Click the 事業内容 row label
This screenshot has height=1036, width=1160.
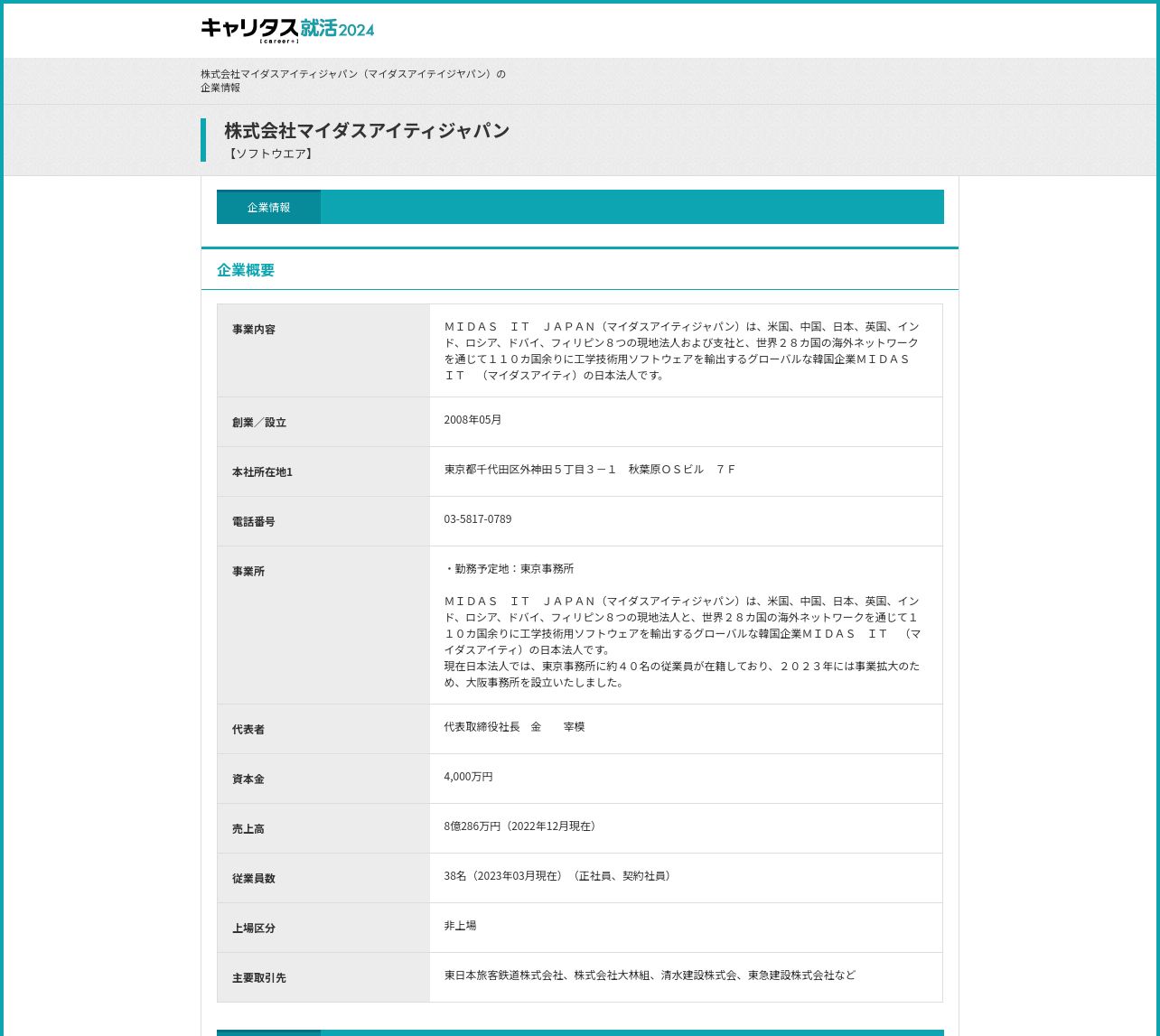[254, 330]
